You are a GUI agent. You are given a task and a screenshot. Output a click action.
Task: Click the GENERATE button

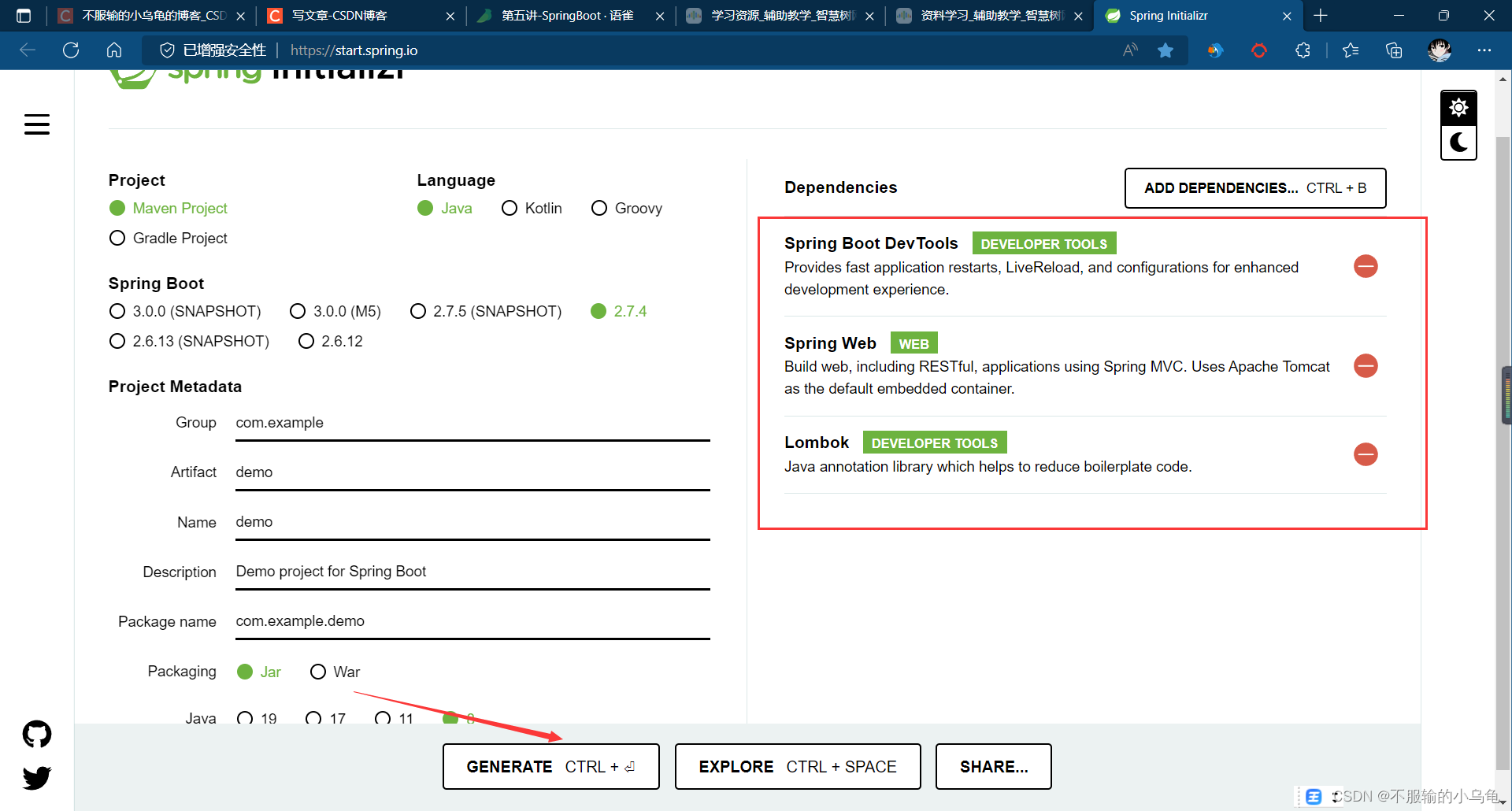pyautogui.click(x=550, y=766)
